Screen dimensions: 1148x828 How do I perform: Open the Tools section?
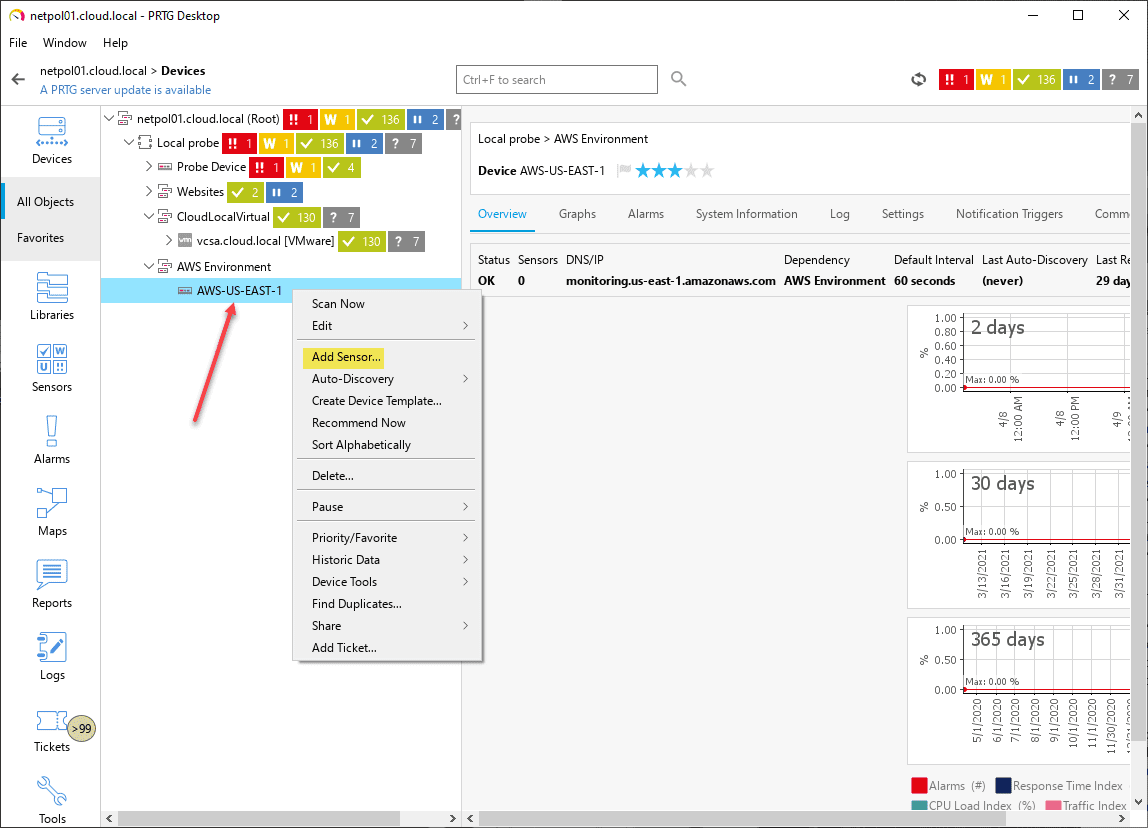pyautogui.click(x=51, y=800)
